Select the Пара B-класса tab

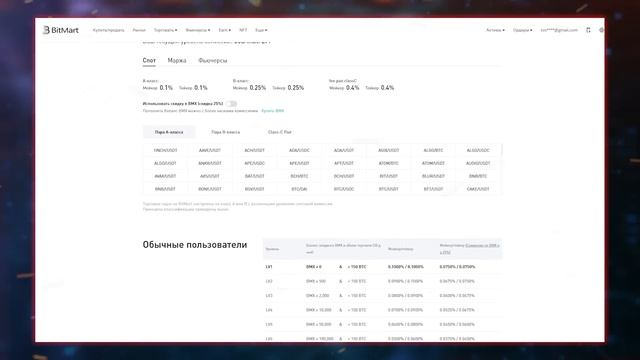pyautogui.click(x=226, y=132)
